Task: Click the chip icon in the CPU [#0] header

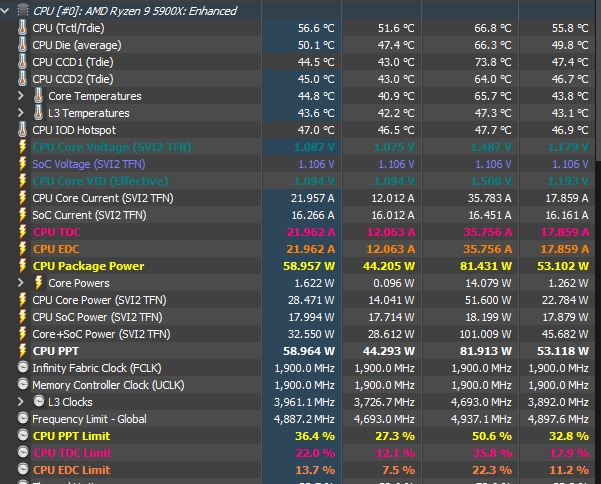Action: click(x=23, y=11)
